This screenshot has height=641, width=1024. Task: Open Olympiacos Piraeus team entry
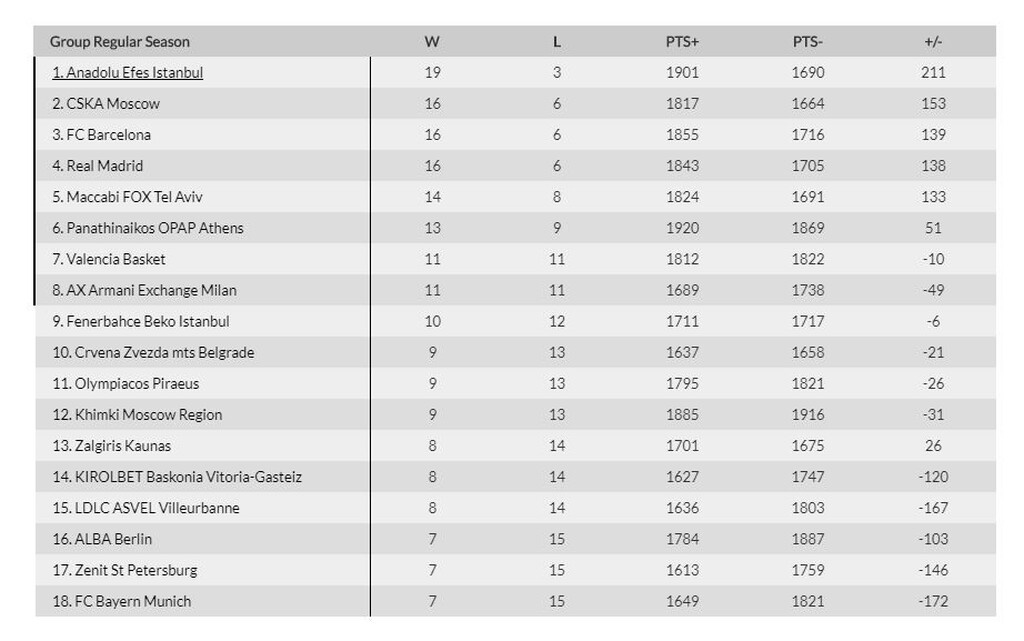pyautogui.click(x=125, y=383)
